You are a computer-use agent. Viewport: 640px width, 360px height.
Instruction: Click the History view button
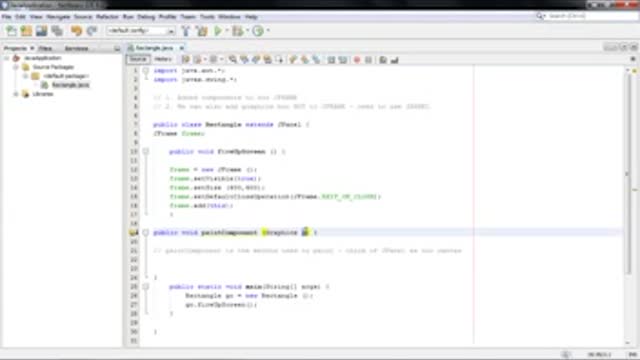pyautogui.click(x=163, y=60)
